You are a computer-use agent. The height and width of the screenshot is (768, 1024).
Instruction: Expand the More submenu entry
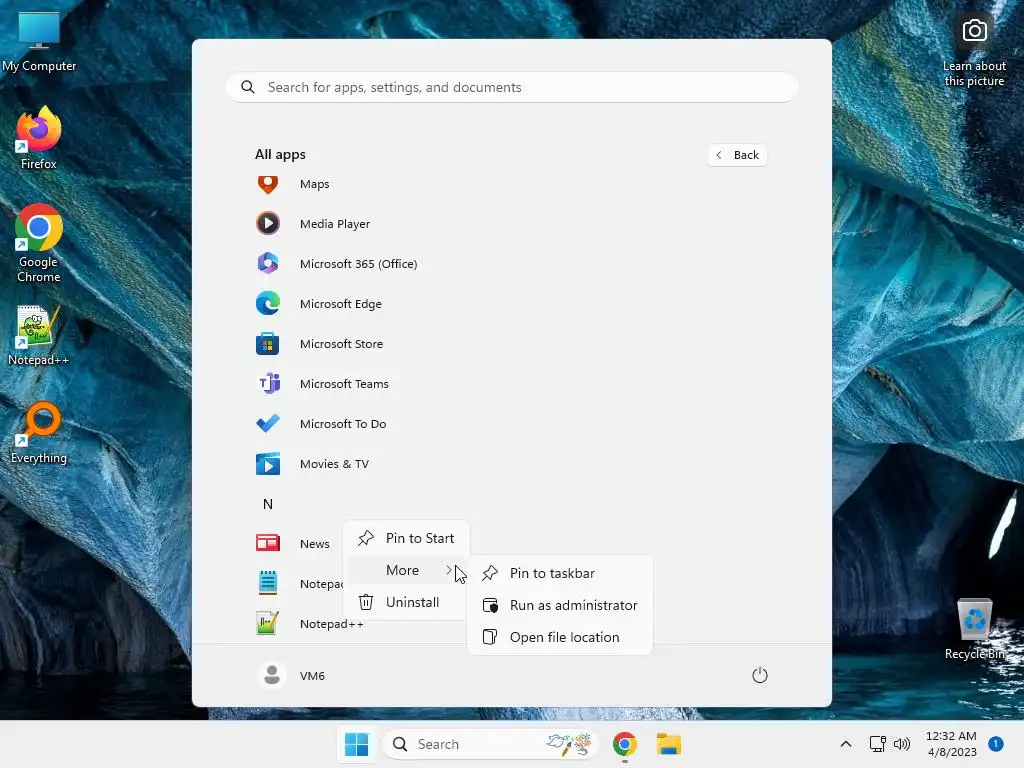tap(406, 570)
